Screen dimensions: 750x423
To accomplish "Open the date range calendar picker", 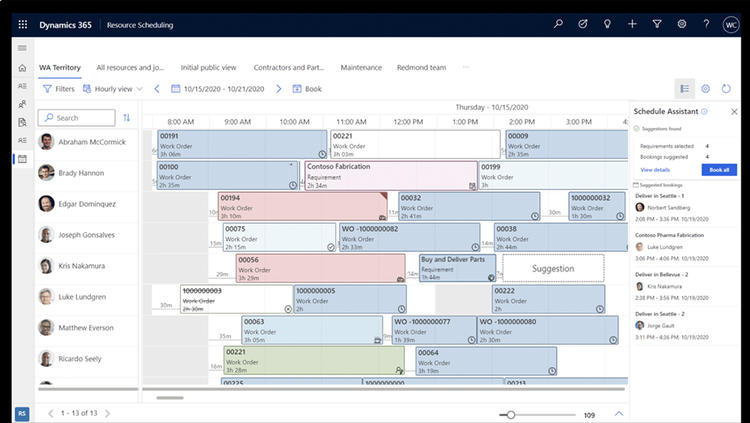I will click(x=176, y=89).
